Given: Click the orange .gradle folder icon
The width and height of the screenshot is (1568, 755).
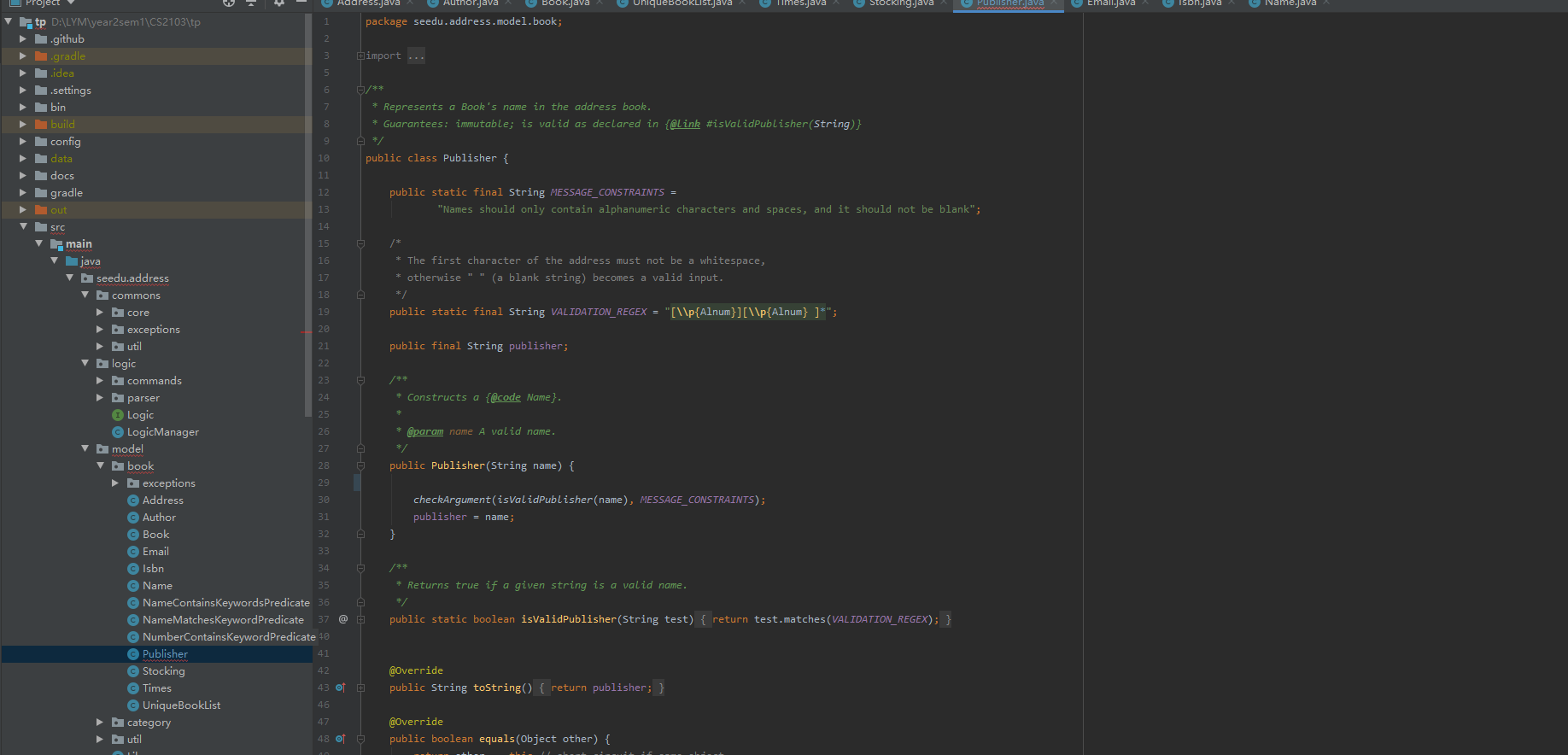Looking at the screenshot, I should tap(41, 56).
